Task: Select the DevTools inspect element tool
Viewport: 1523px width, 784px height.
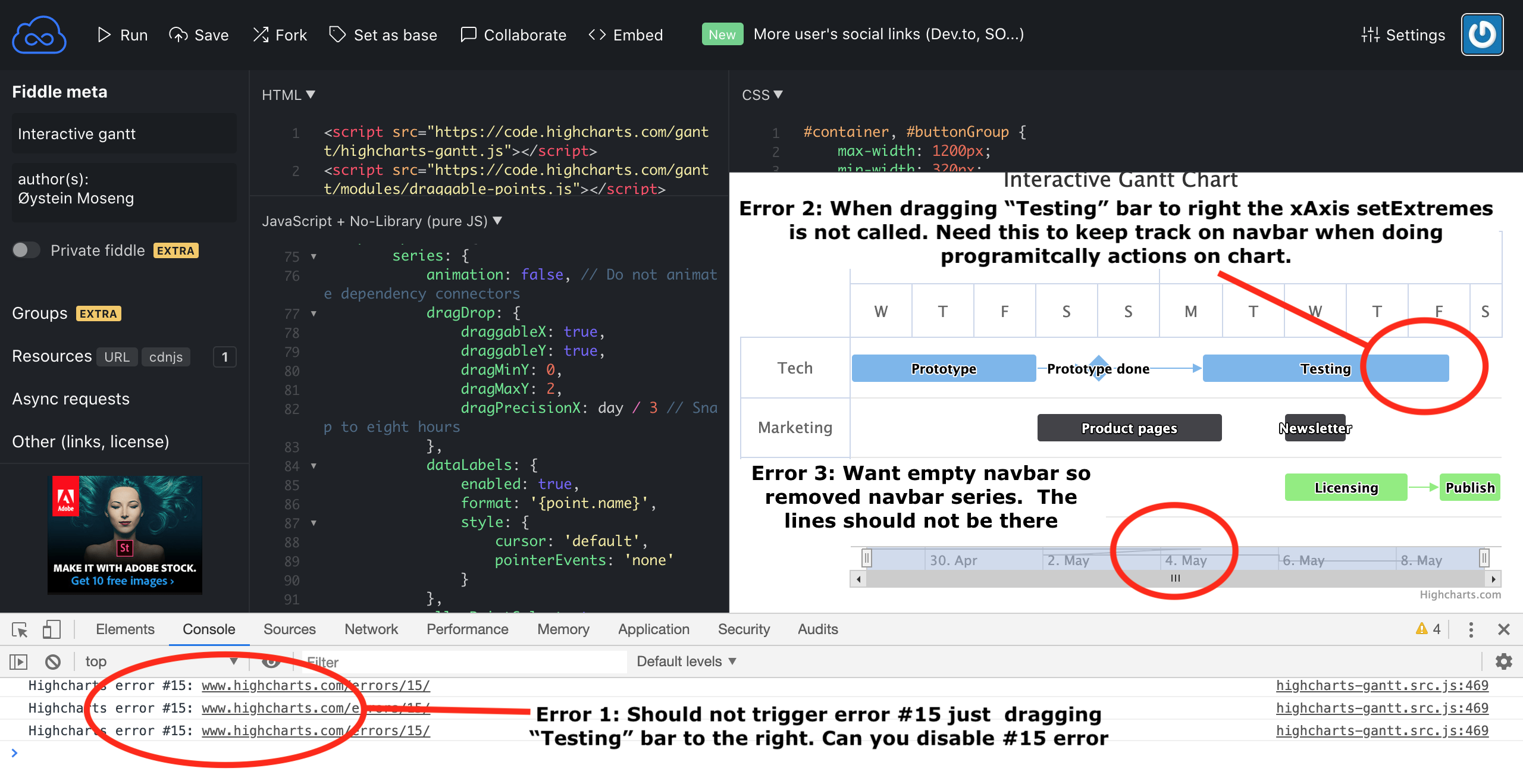Action: tap(20, 629)
